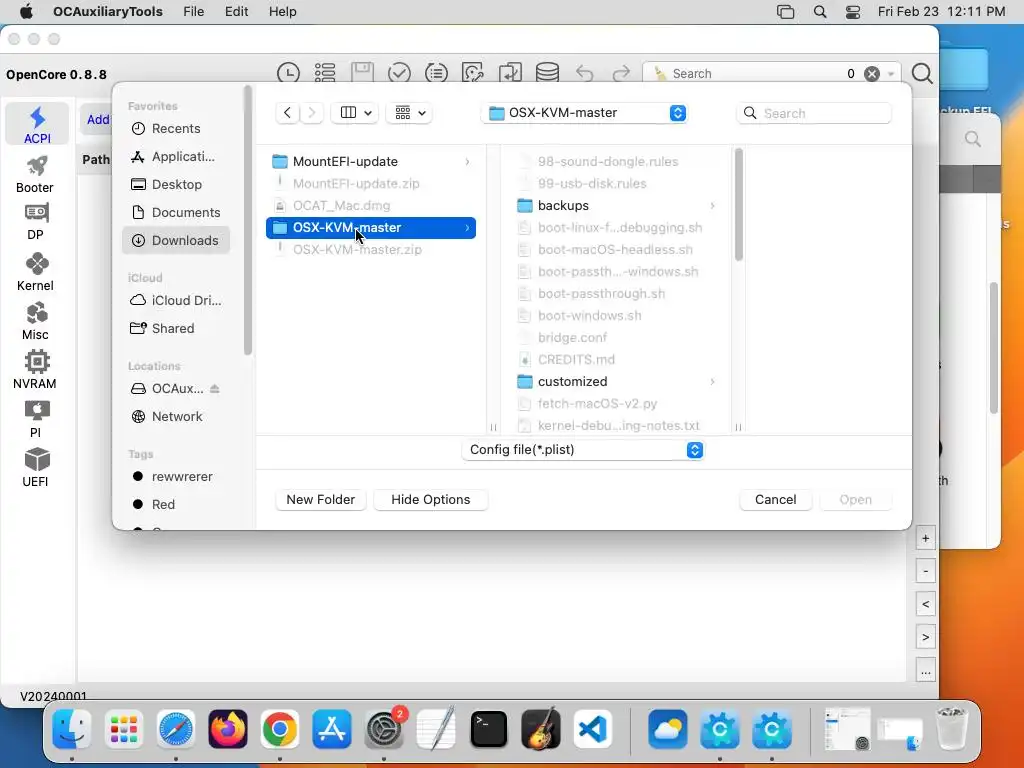
Task: Open the OCAuxiliaryTools app menu
Action: tap(108, 12)
